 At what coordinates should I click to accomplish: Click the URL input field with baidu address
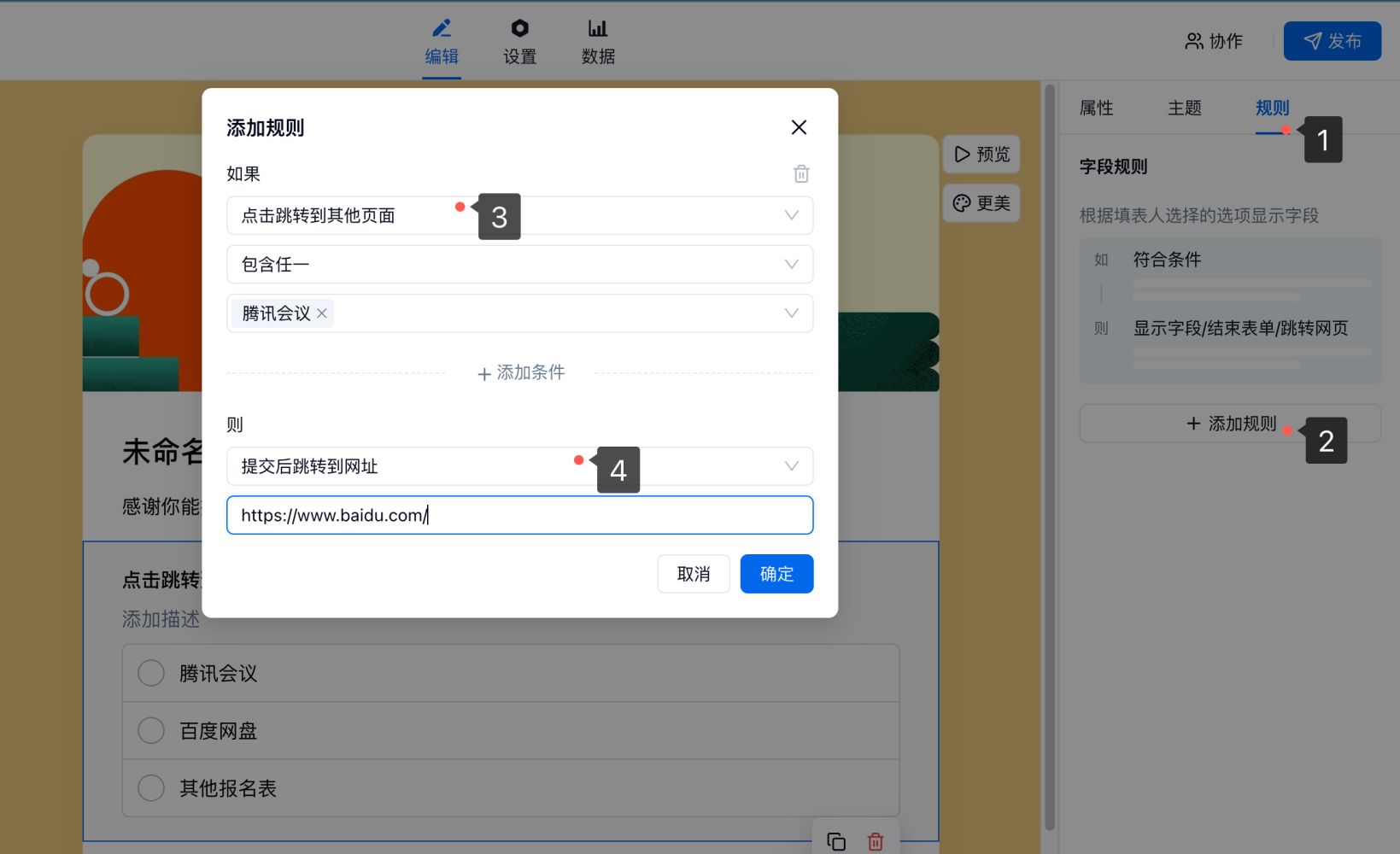[598, 515]
